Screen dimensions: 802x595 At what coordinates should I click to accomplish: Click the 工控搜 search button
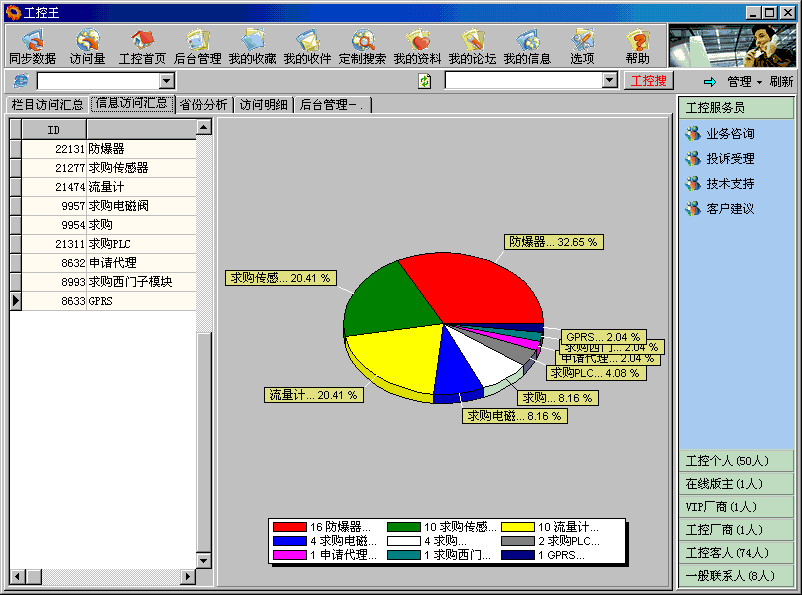pos(649,81)
